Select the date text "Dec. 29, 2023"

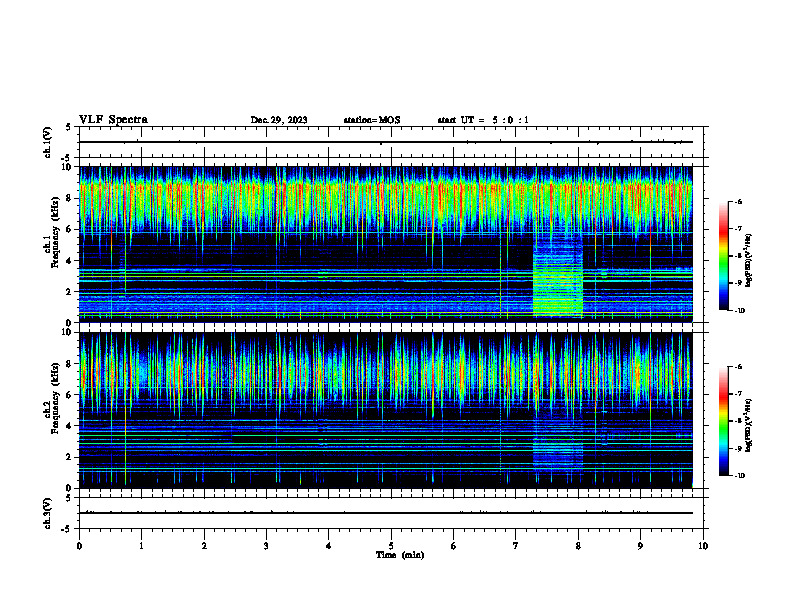[x=279, y=120]
